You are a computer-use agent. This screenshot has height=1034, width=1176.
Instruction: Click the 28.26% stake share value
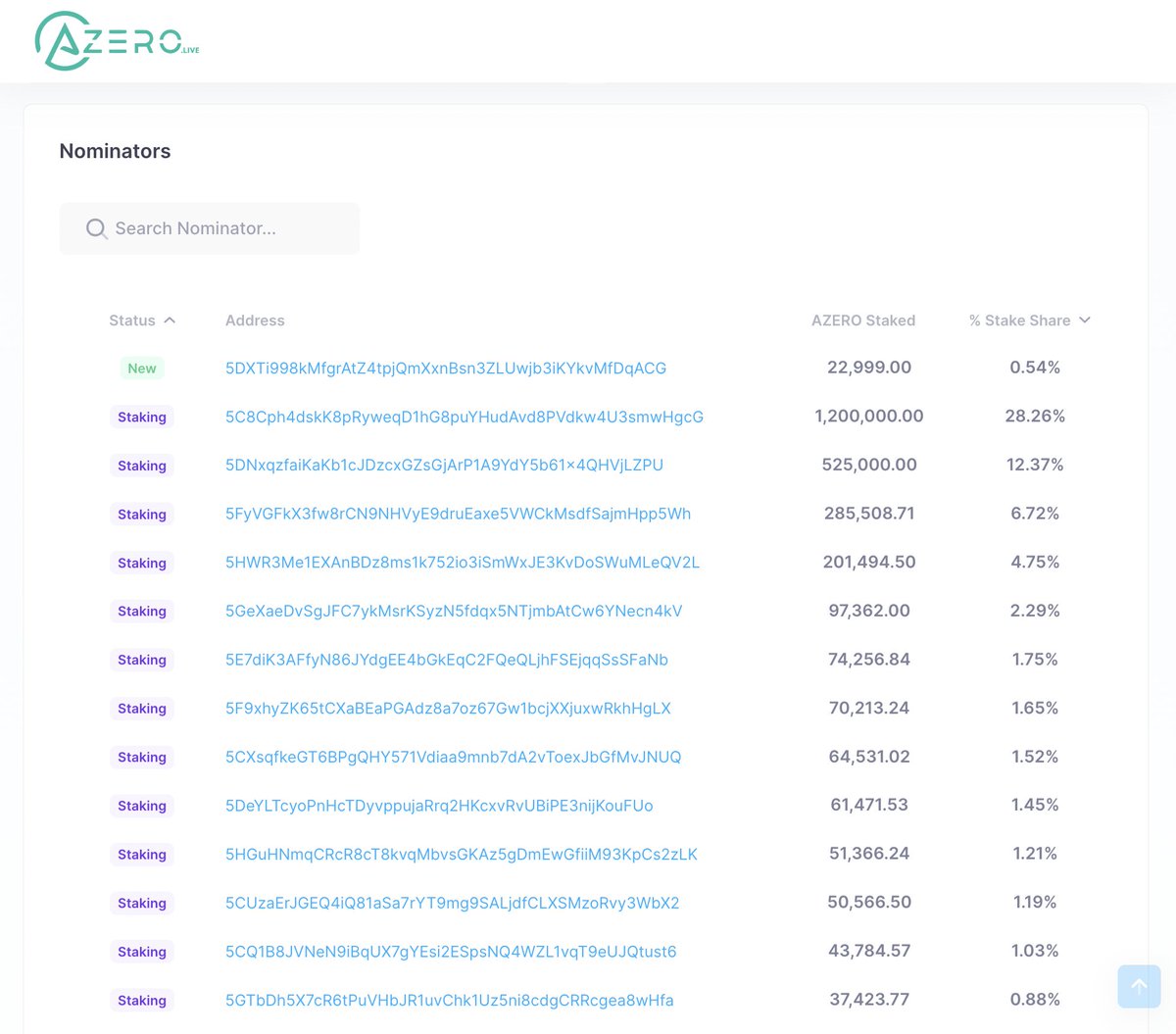[x=1035, y=416]
